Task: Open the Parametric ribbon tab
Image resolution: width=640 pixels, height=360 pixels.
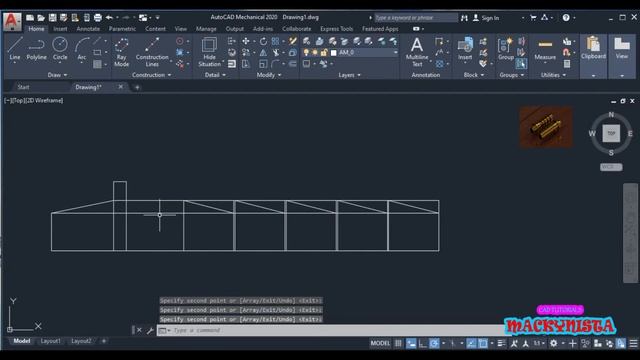Action: [122, 29]
